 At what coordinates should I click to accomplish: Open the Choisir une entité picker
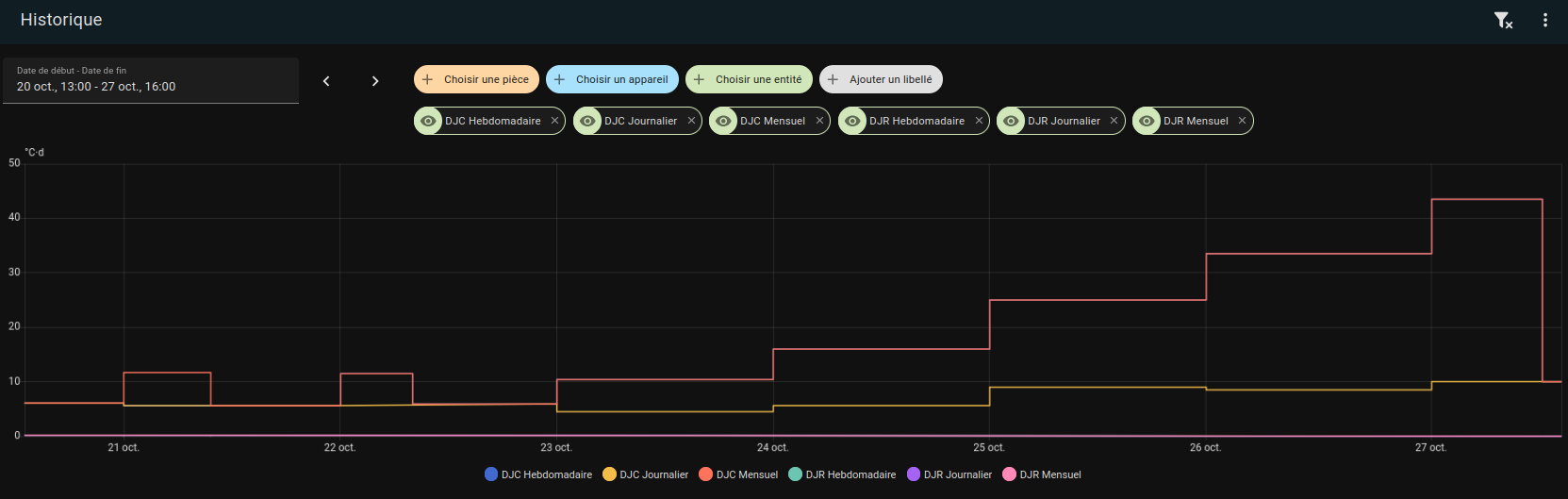[x=749, y=79]
